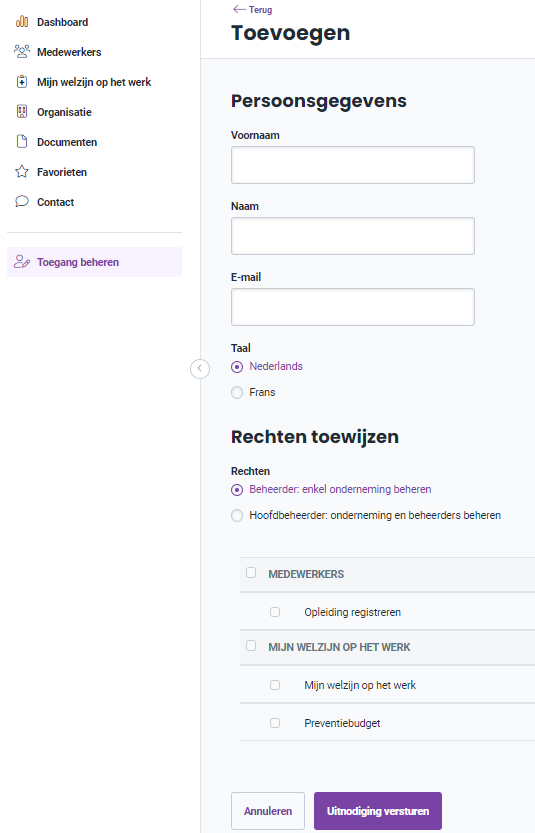Tick the Preventiebudget checkbox
Screen dimensions: 535x833
coord(275,723)
